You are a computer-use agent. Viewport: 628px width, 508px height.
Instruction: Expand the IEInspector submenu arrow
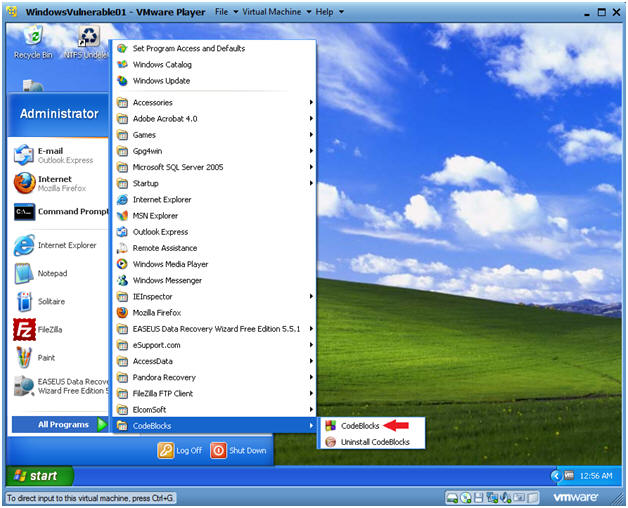tap(311, 296)
